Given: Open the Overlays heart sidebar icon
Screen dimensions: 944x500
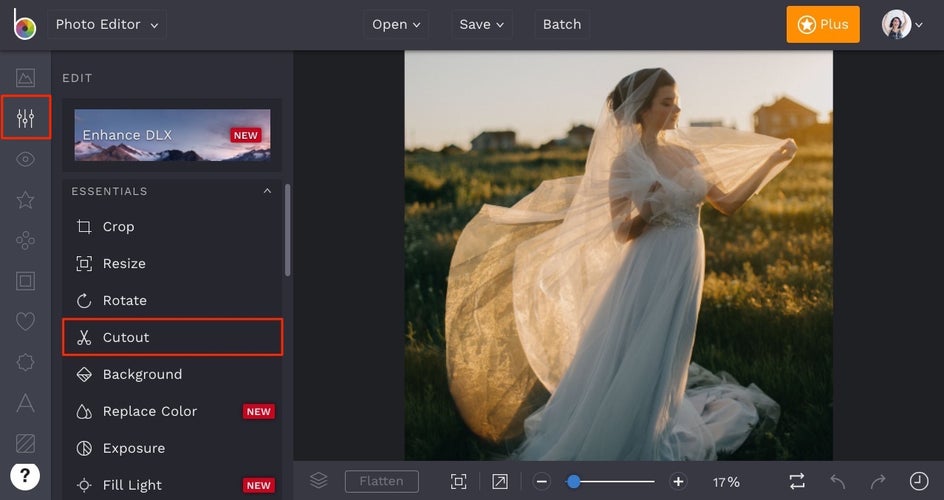Looking at the screenshot, I should tap(25, 321).
